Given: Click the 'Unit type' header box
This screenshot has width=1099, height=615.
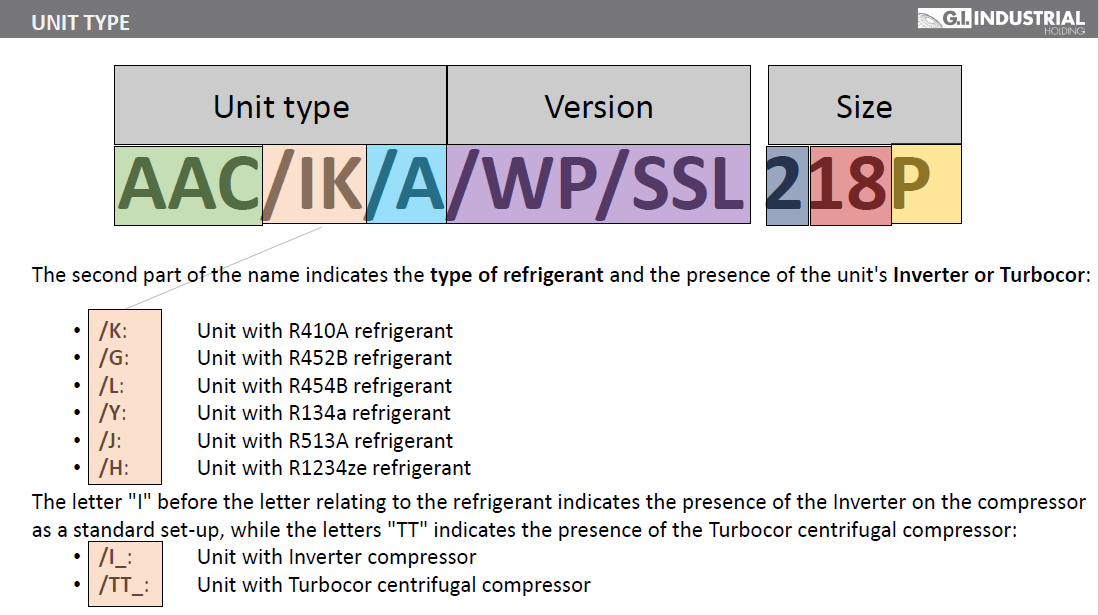Looking at the screenshot, I should pyautogui.click(x=280, y=105).
